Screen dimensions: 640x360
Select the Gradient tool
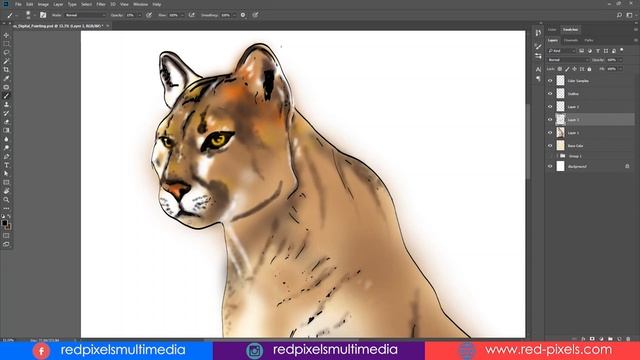coord(6,130)
